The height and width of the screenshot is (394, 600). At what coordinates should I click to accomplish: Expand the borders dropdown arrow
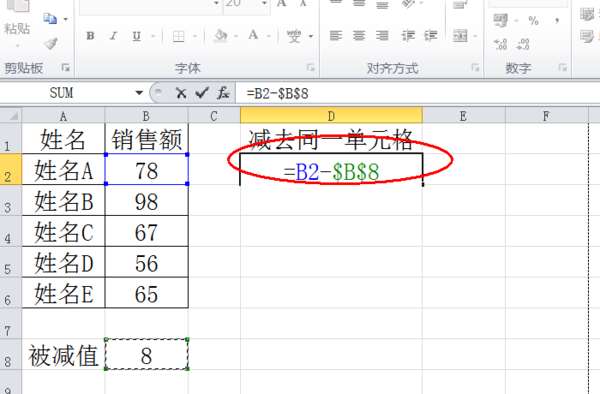(195, 36)
